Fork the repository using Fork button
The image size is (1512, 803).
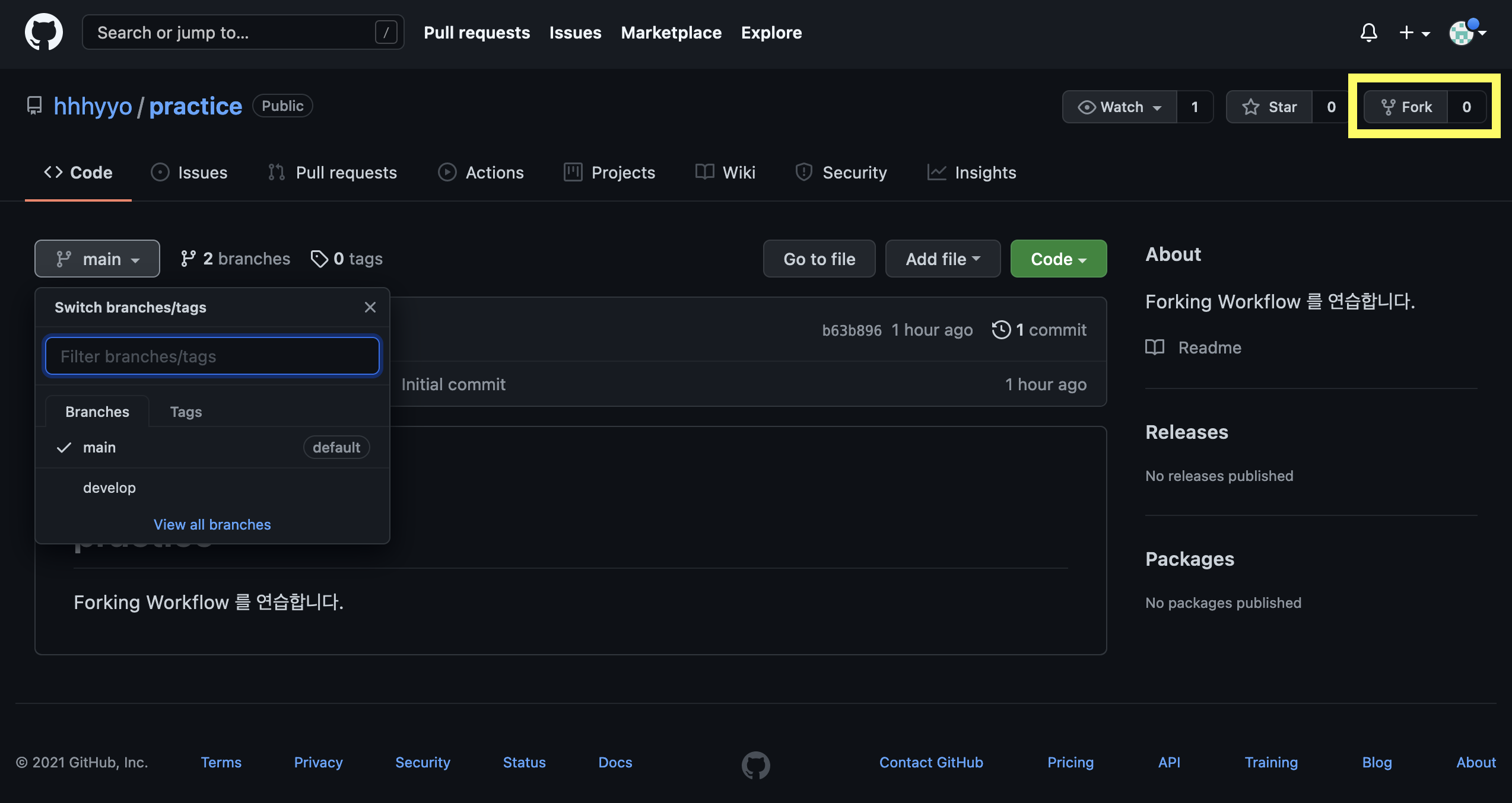(x=1406, y=107)
